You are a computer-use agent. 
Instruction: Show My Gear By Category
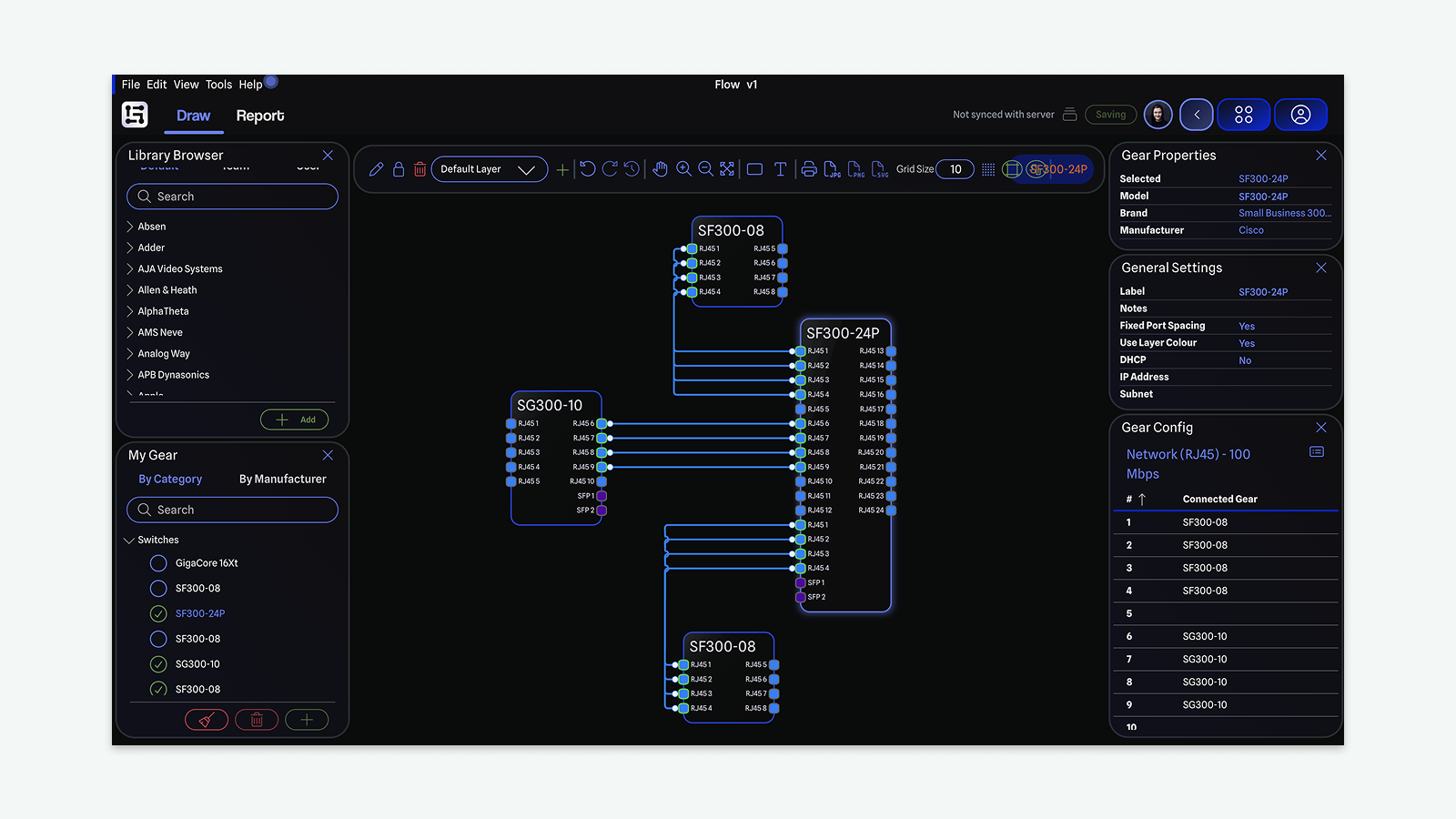click(x=170, y=479)
